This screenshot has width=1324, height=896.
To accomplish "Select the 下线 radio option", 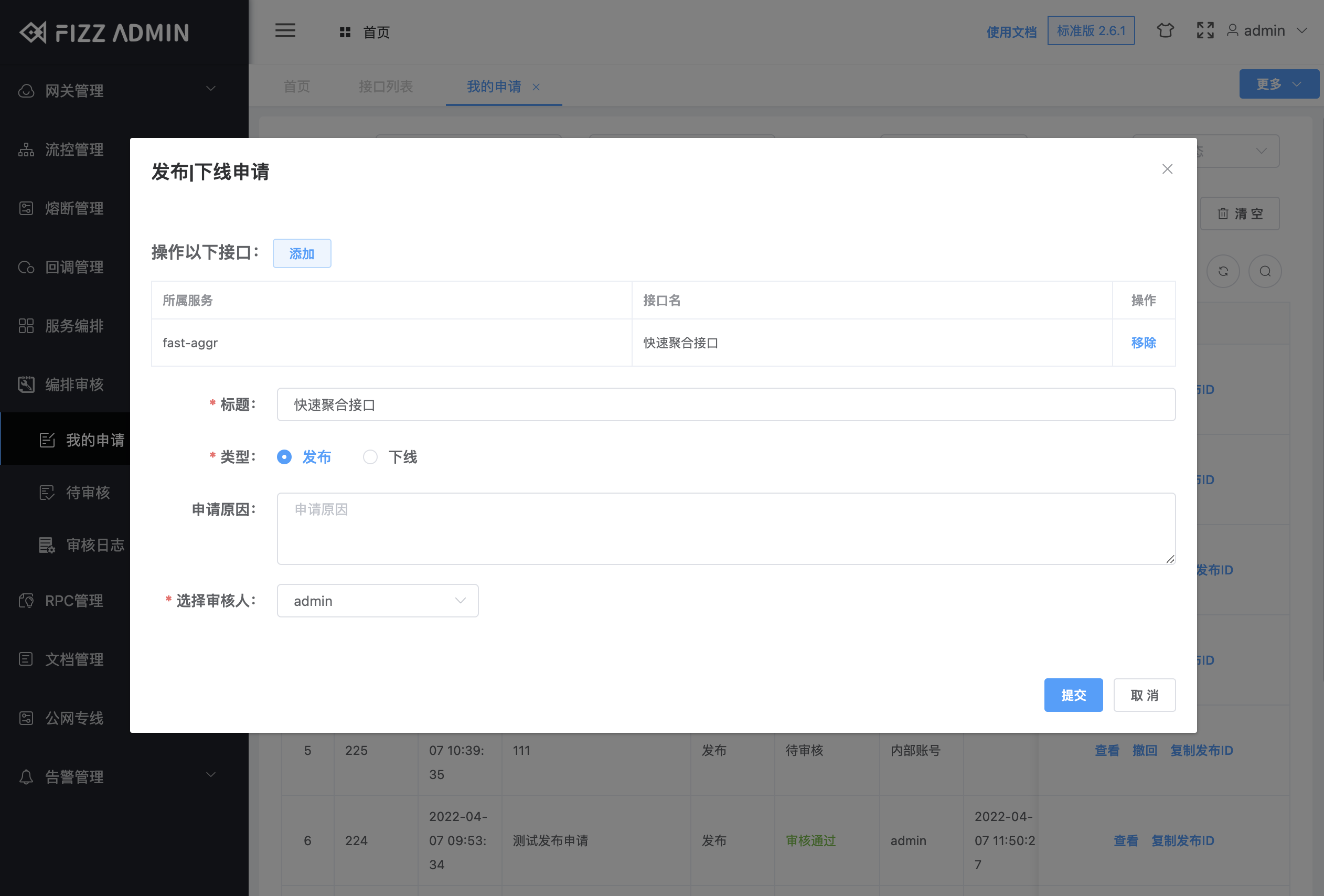I will coord(370,457).
